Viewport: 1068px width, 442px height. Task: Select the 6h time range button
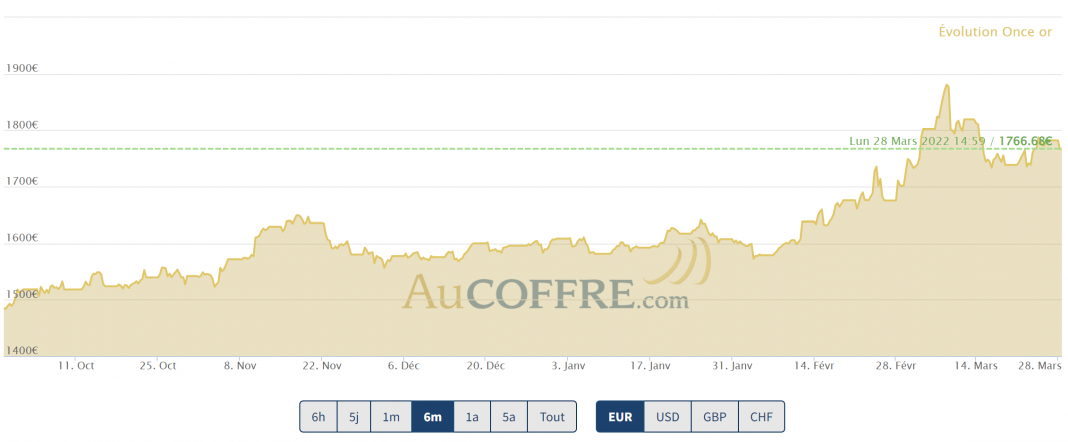(318, 417)
